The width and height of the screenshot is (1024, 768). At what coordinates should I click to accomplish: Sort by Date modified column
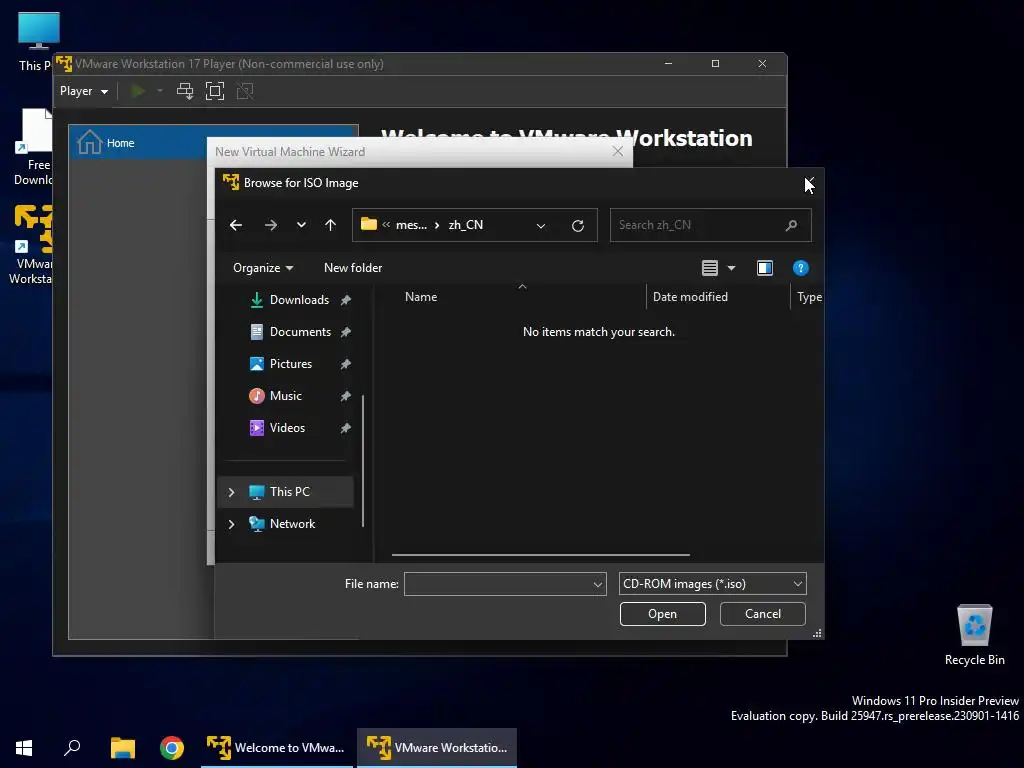coord(690,297)
